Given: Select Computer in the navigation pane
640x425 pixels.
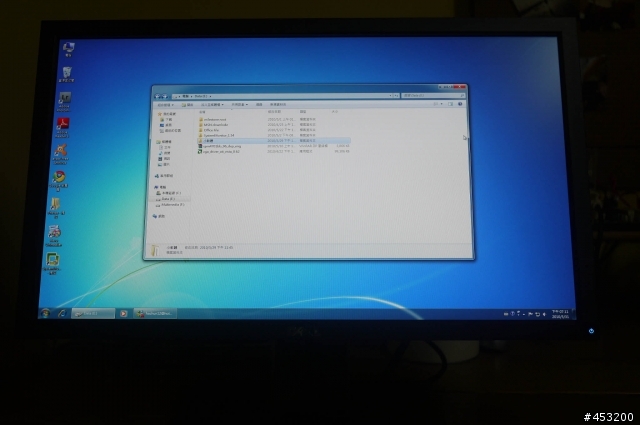Looking at the screenshot, I should pos(160,187).
